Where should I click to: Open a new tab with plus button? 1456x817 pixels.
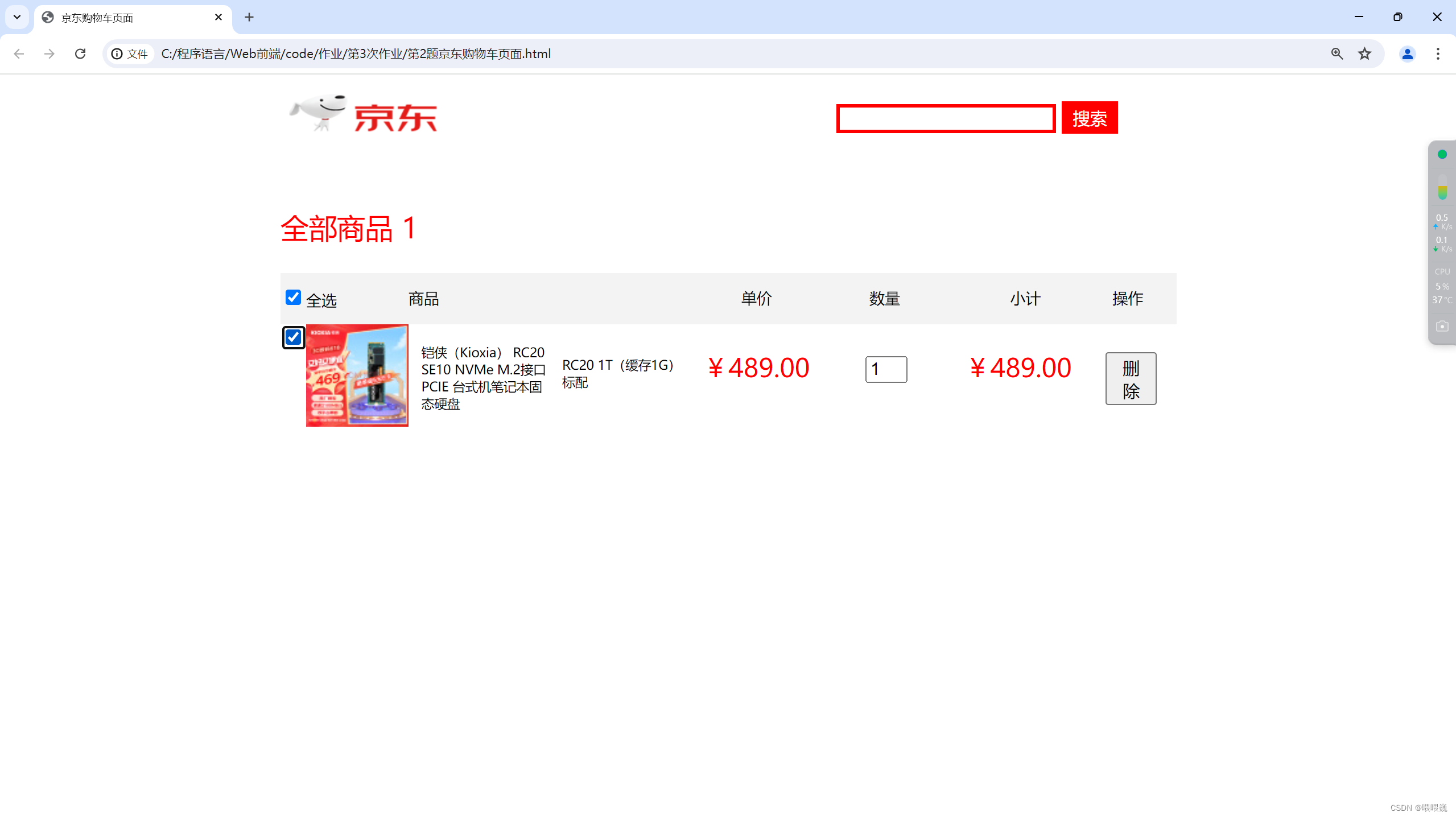[x=249, y=17]
